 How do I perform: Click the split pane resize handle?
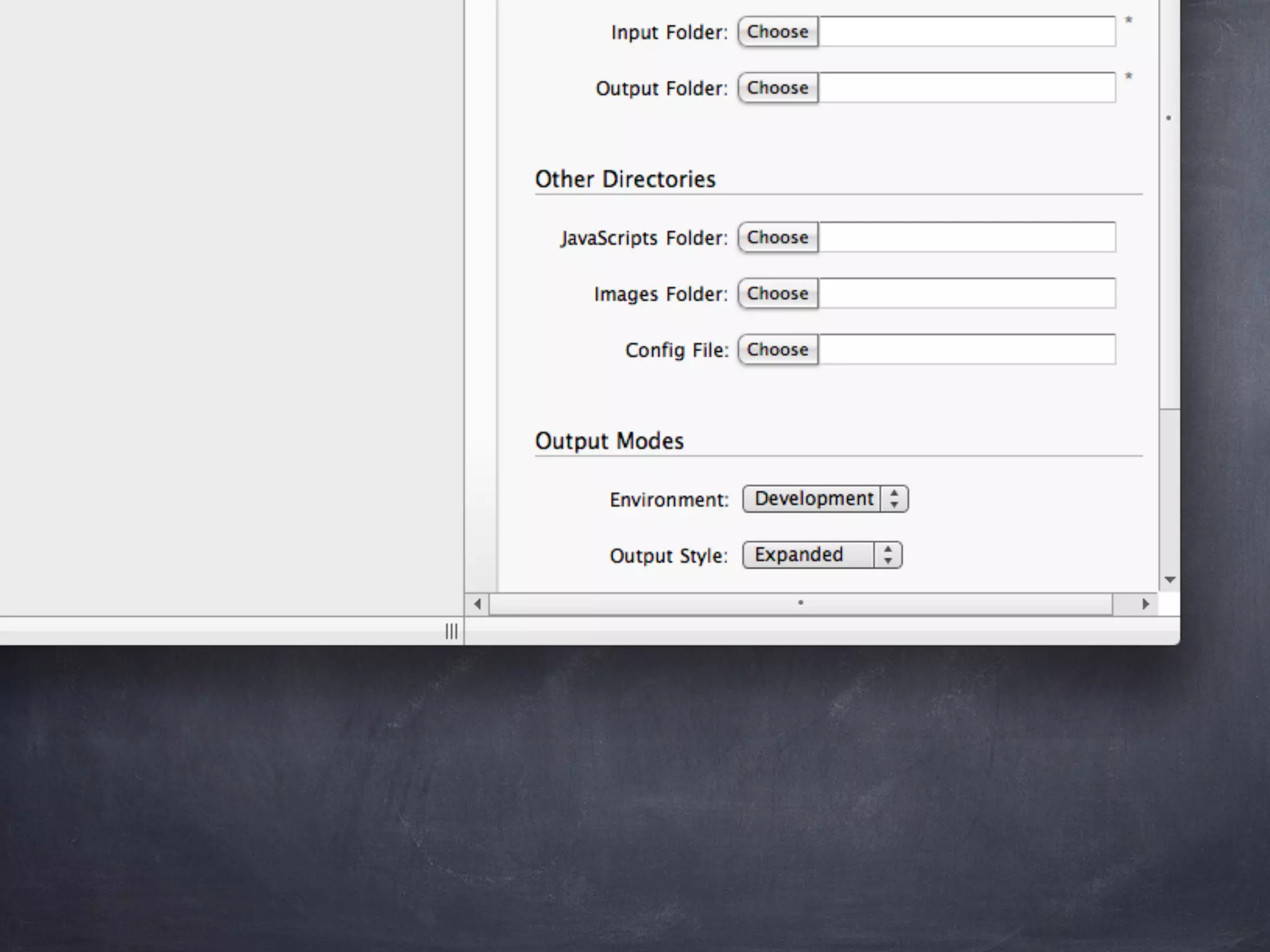coord(451,631)
